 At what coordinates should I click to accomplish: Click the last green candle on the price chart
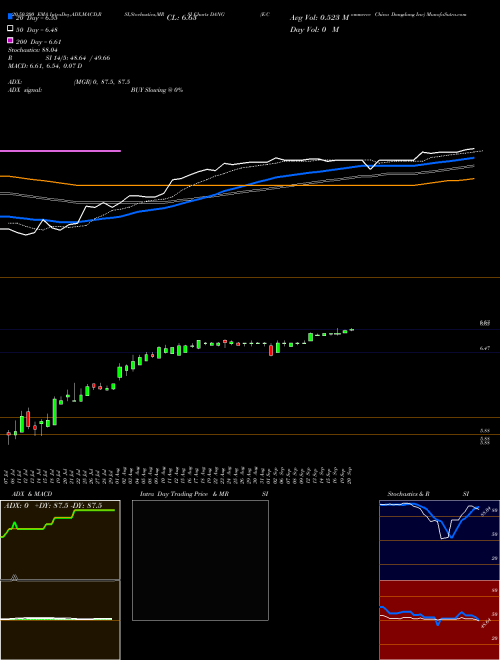click(x=351, y=330)
